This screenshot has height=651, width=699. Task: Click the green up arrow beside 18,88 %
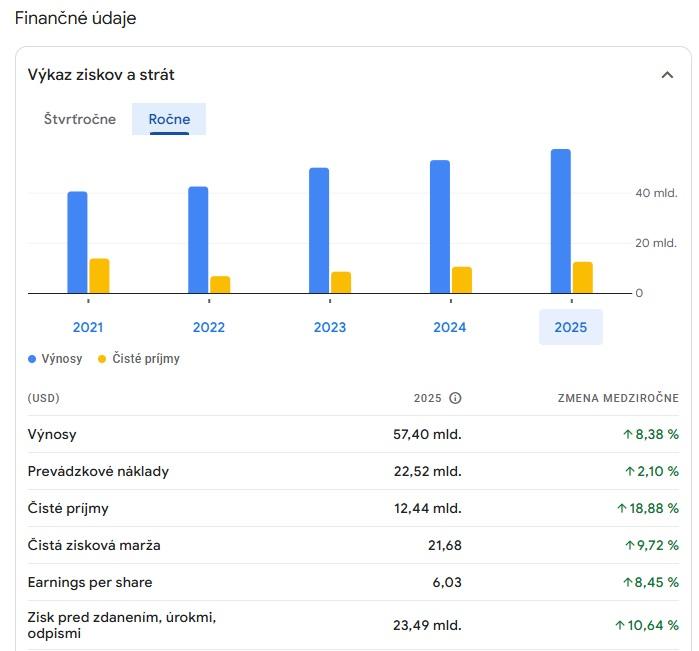[x=622, y=508]
